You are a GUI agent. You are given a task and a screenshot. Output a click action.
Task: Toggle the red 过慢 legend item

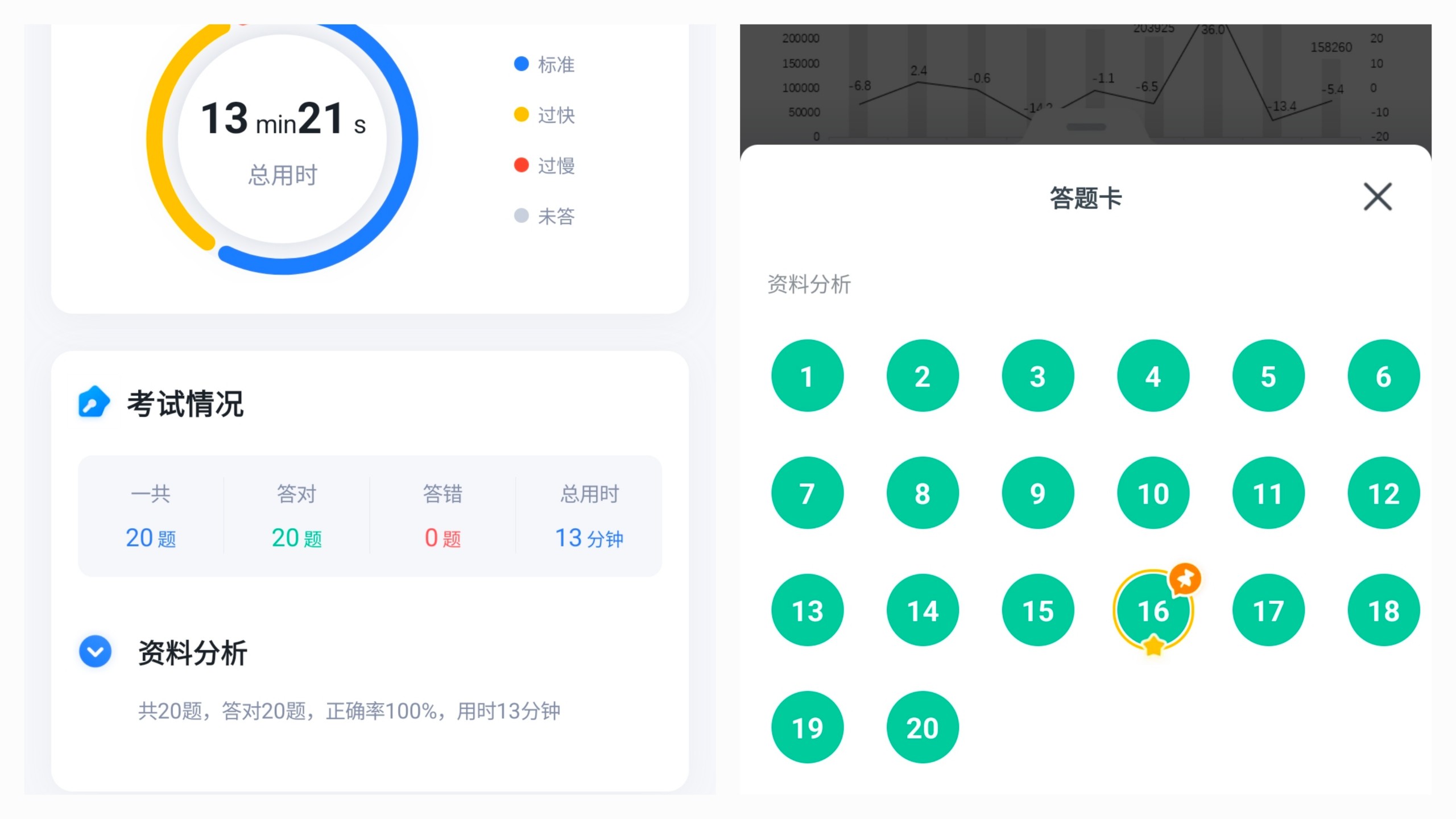[544, 166]
